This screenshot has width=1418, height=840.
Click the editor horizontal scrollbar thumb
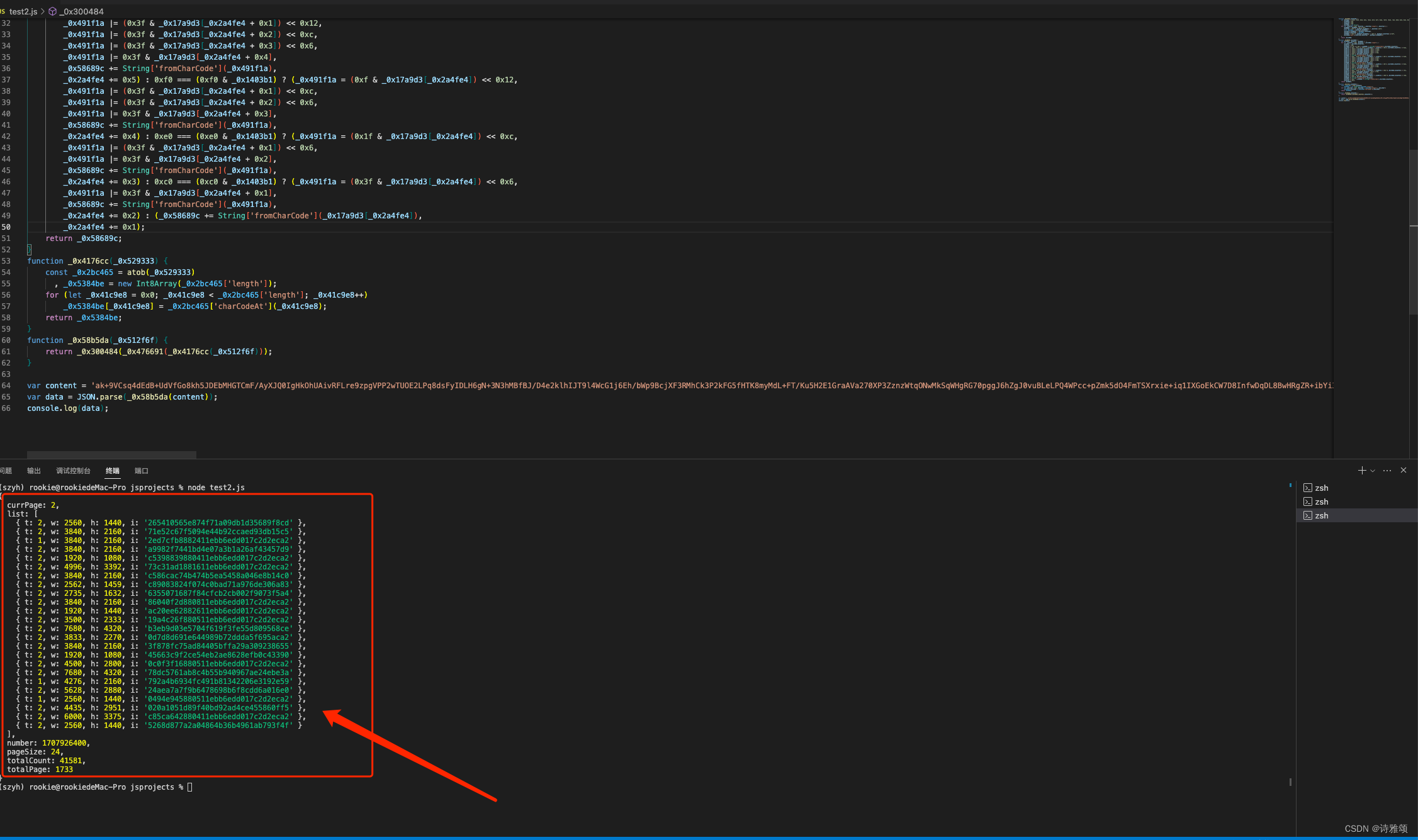click(x=111, y=454)
